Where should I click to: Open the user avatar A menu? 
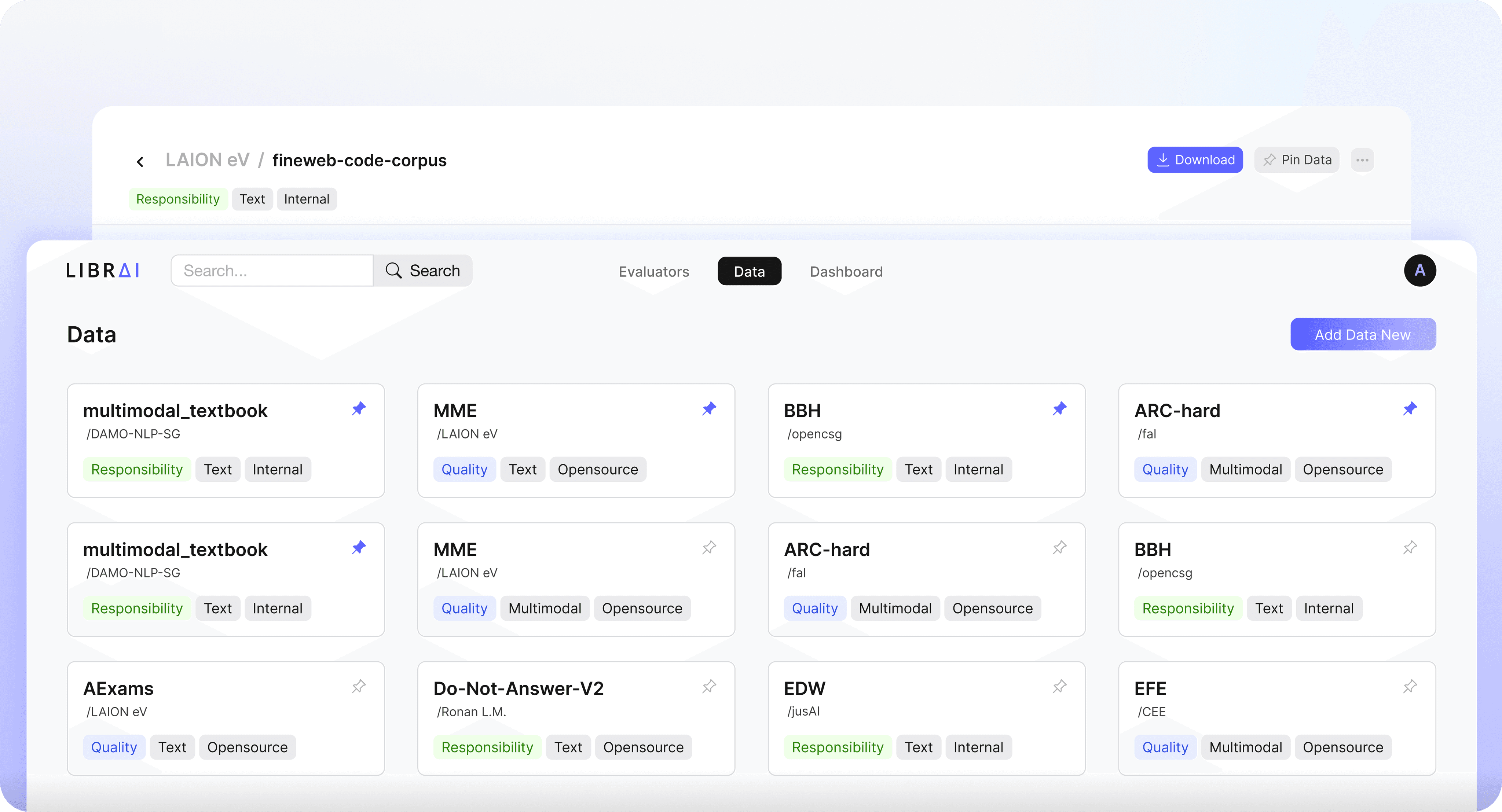point(1420,271)
